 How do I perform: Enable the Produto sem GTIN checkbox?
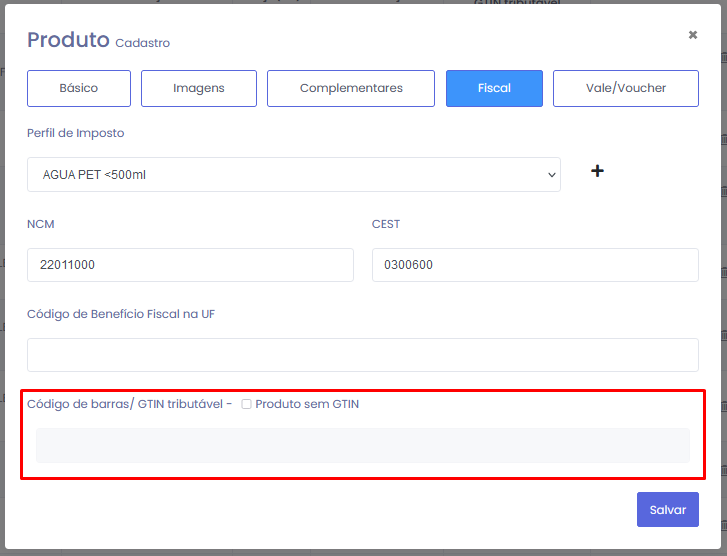point(247,404)
